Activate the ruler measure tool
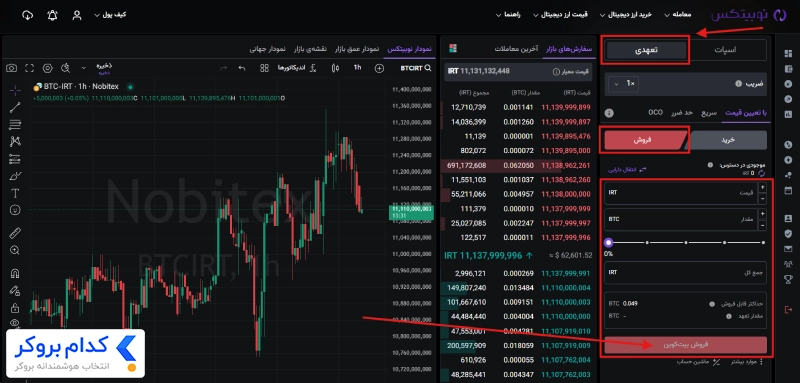The height and width of the screenshot is (383, 800). pos(15,233)
